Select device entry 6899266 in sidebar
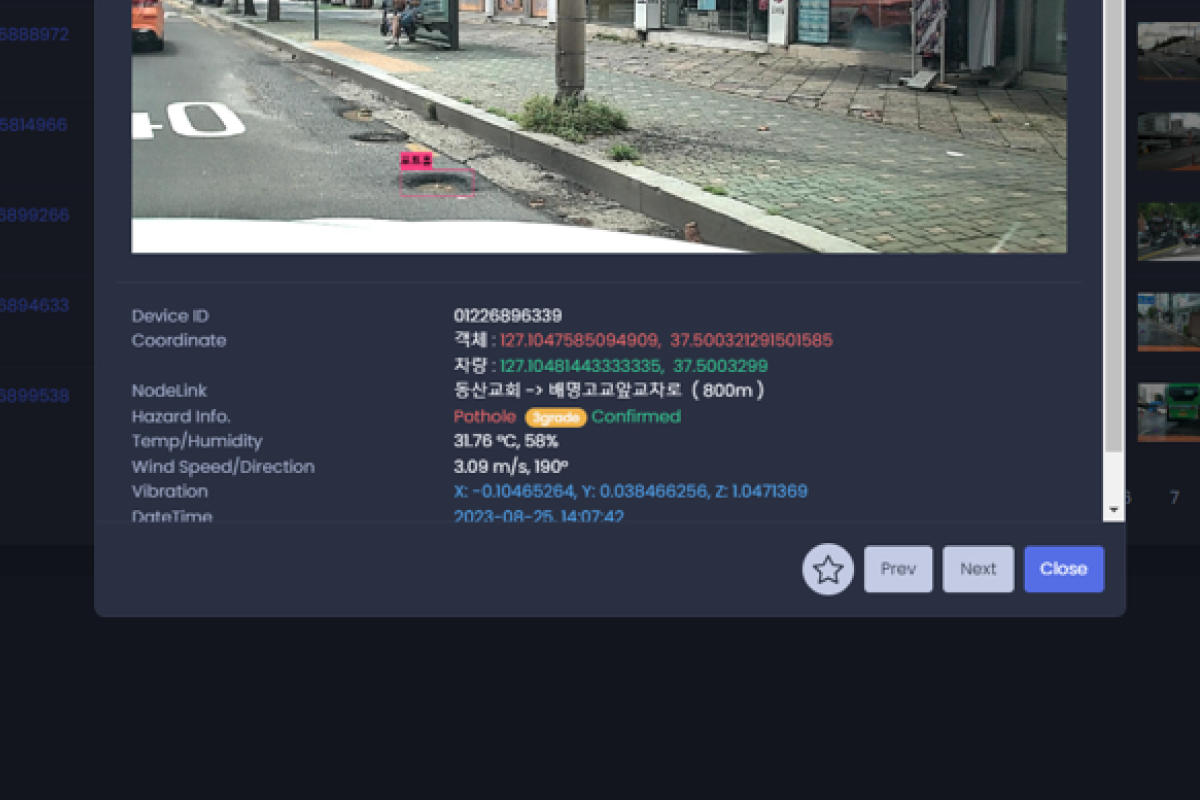The height and width of the screenshot is (800, 1200). (x=34, y=215)
